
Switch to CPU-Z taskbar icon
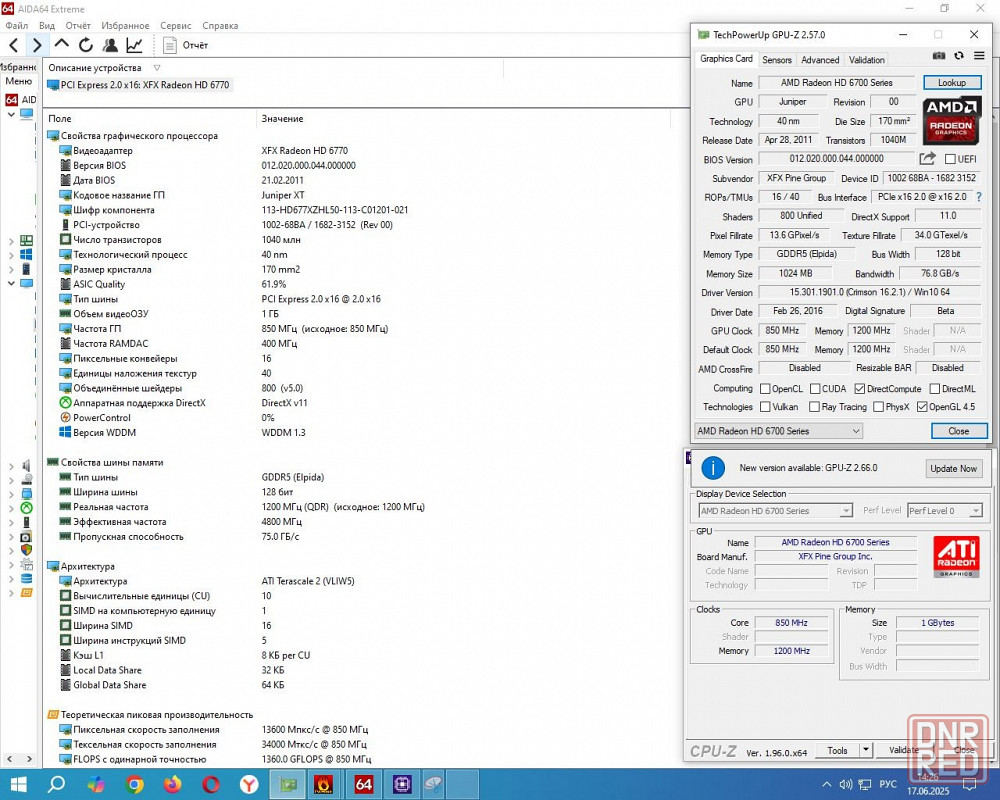pyautogui.click(x=402, y=784)
